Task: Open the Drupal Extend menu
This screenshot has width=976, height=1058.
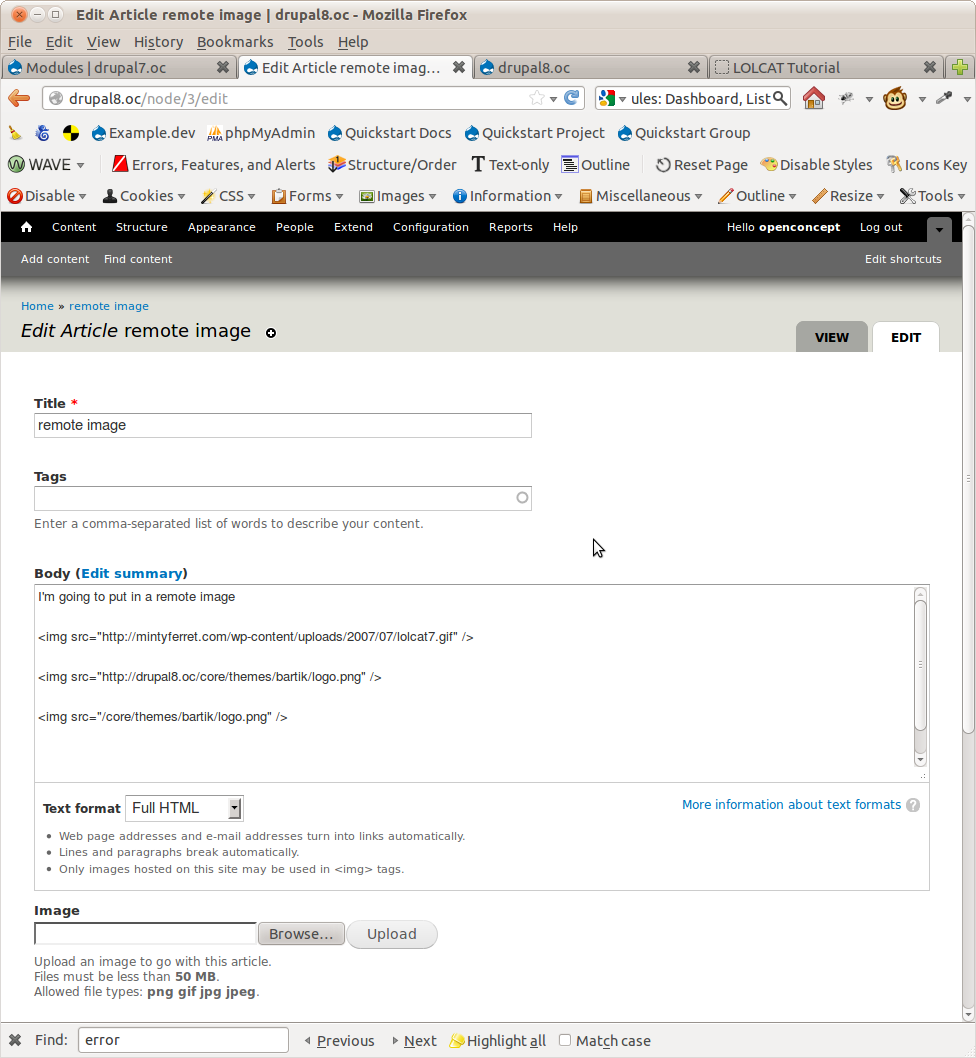Action: tap(353, 227)
